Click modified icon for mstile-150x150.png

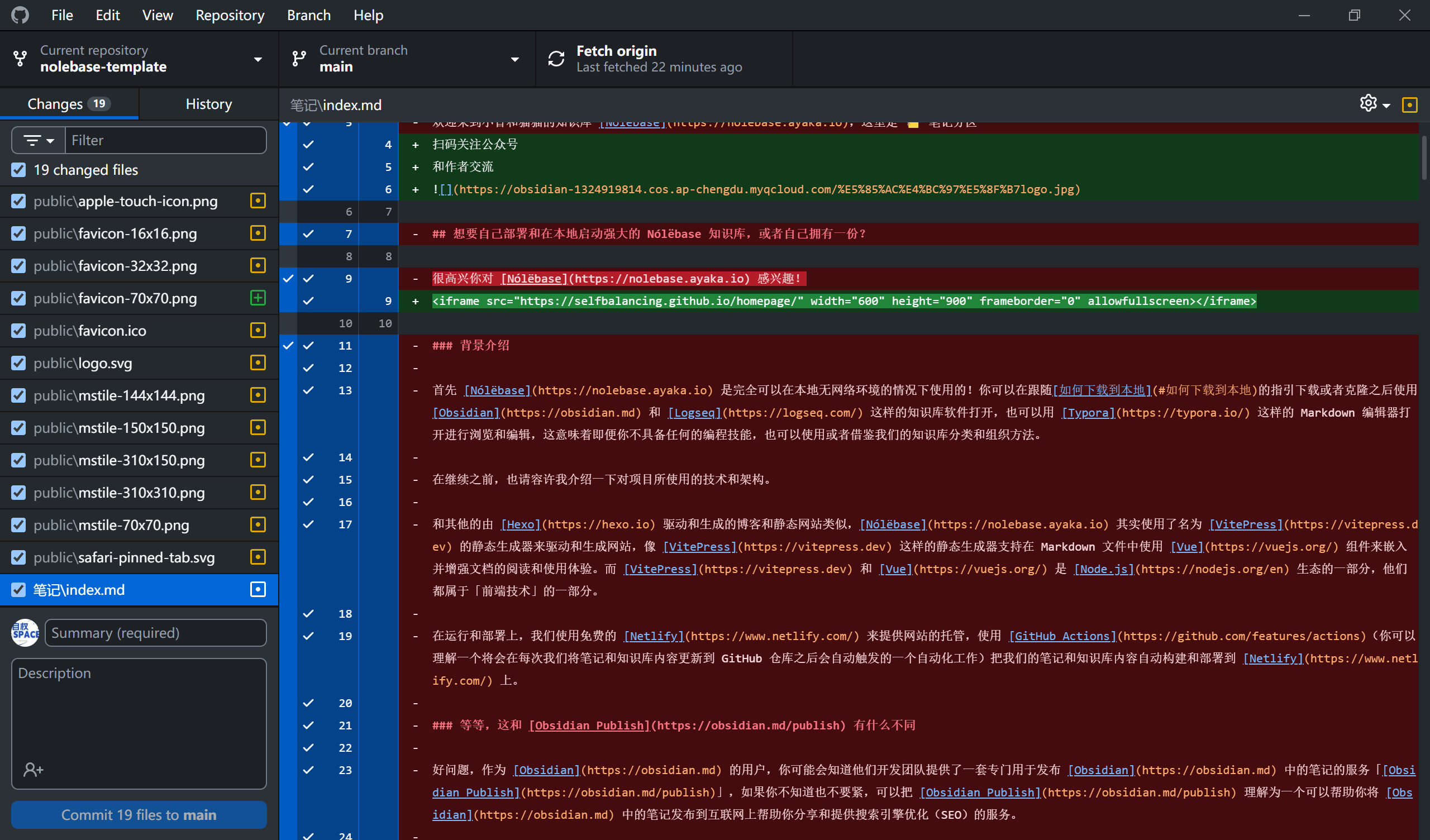tap(258, 427)
